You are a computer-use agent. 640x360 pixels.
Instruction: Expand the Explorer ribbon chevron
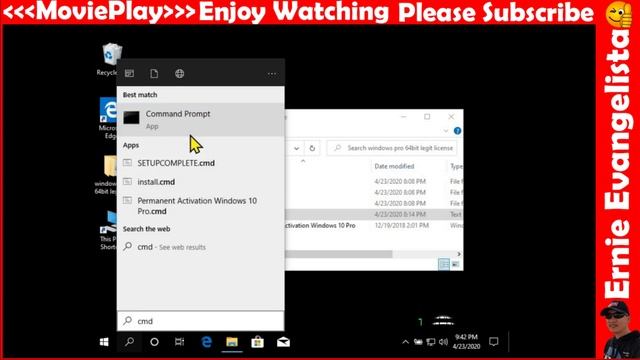coord(446,131)
